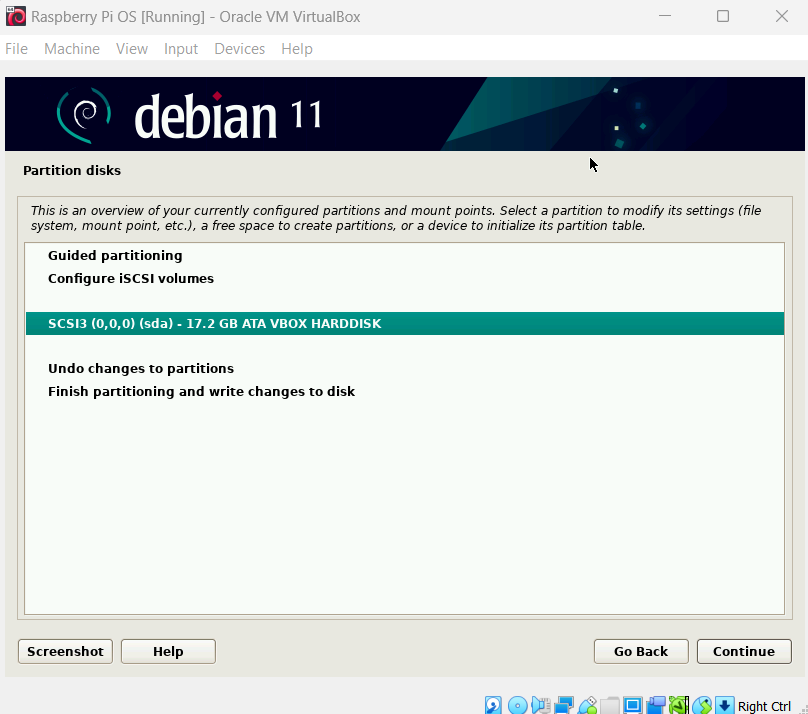Click the Go Back button

pos(640,651)
